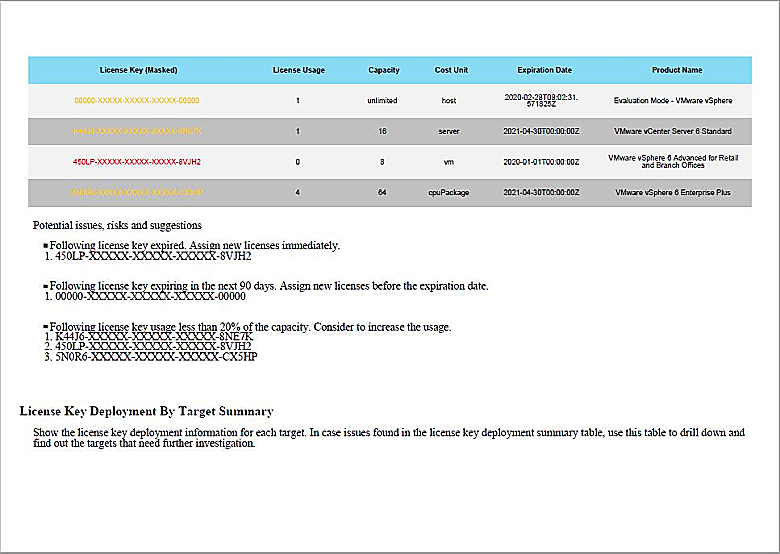Screen dimensions: 780x554
Task: Select the Capacity column header
Action: tap(383, 70)
